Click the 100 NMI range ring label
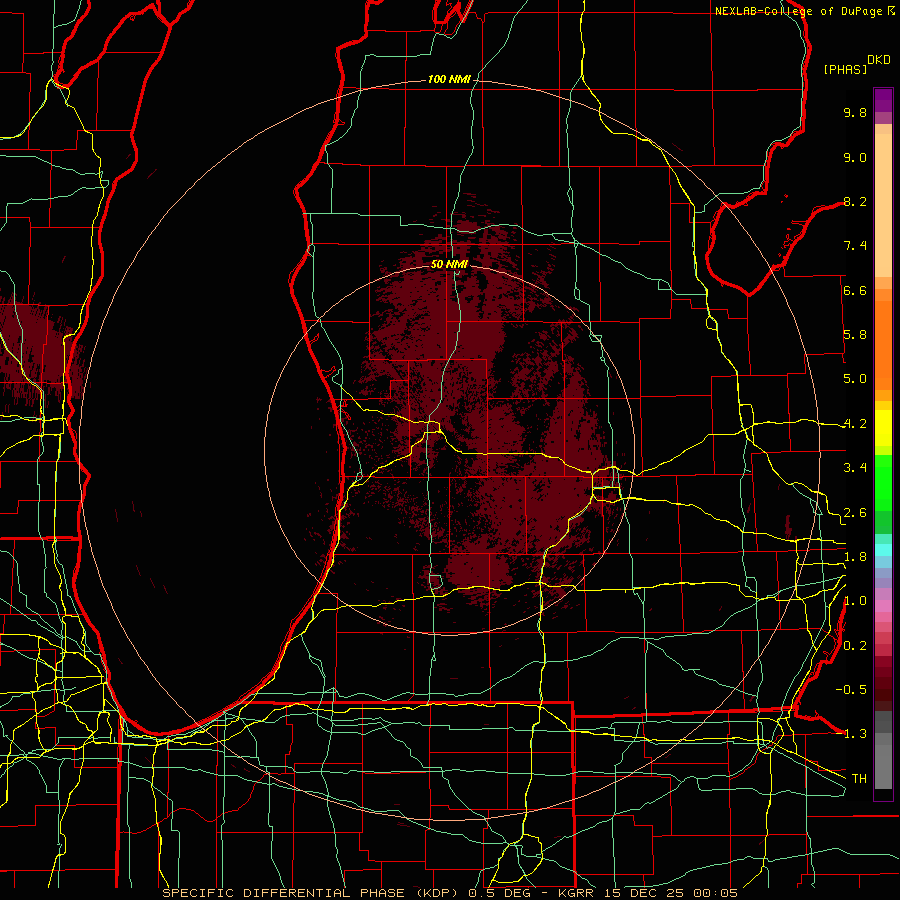The height and width of the screenshot is (900, 900). tap(449, 79)
